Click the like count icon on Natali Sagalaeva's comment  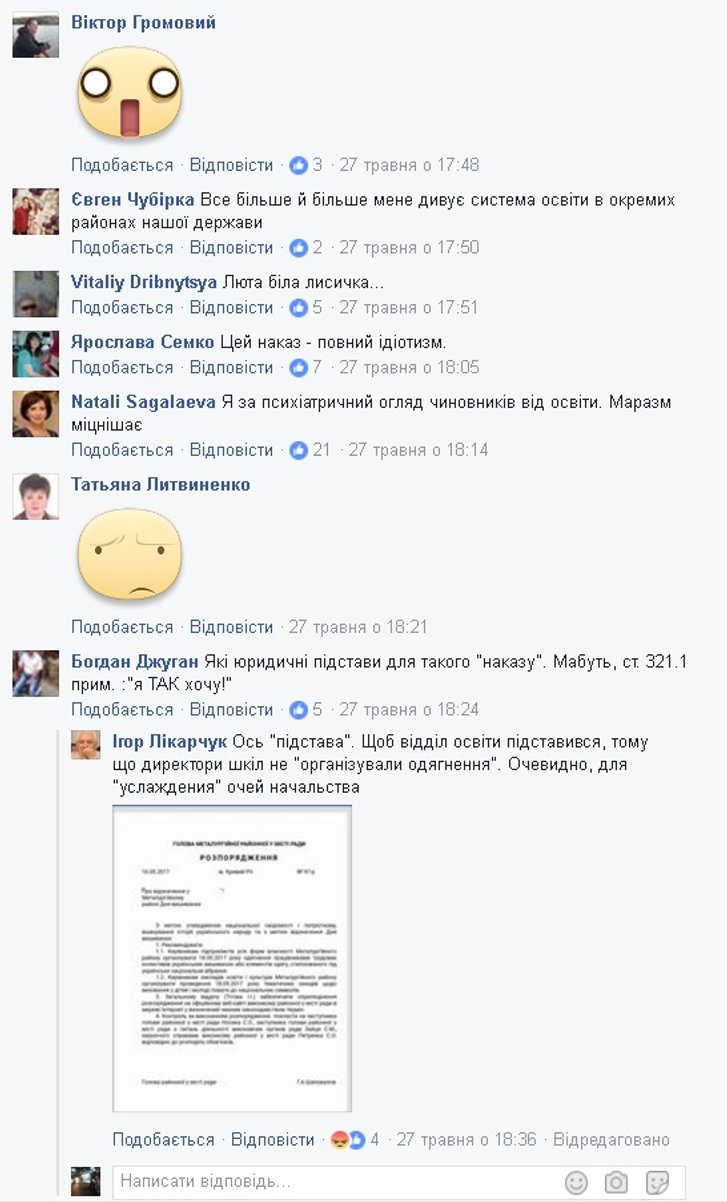tap(298, 450)
